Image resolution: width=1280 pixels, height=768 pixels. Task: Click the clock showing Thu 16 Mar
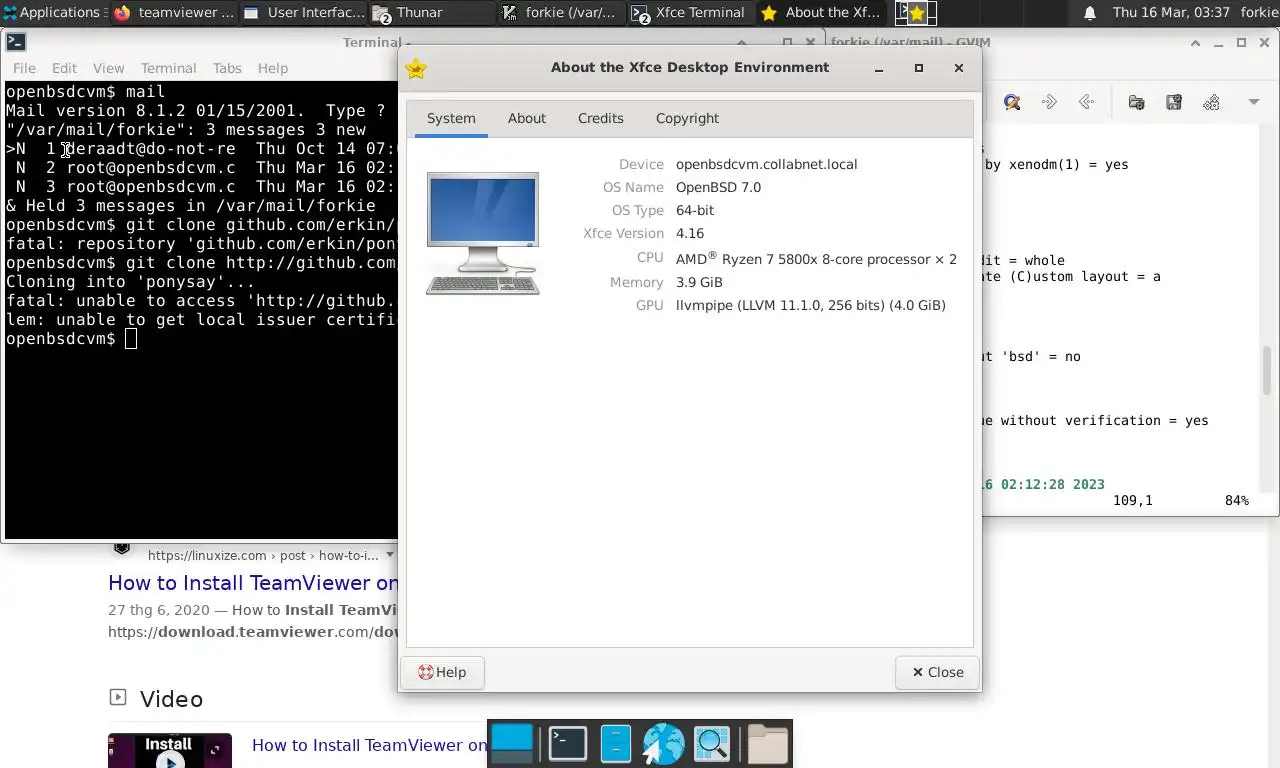[x=1171, y=13]
